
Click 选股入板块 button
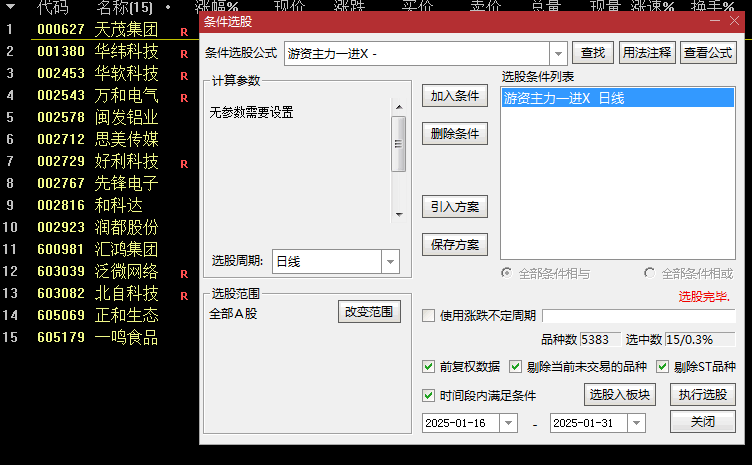(620, 395)
